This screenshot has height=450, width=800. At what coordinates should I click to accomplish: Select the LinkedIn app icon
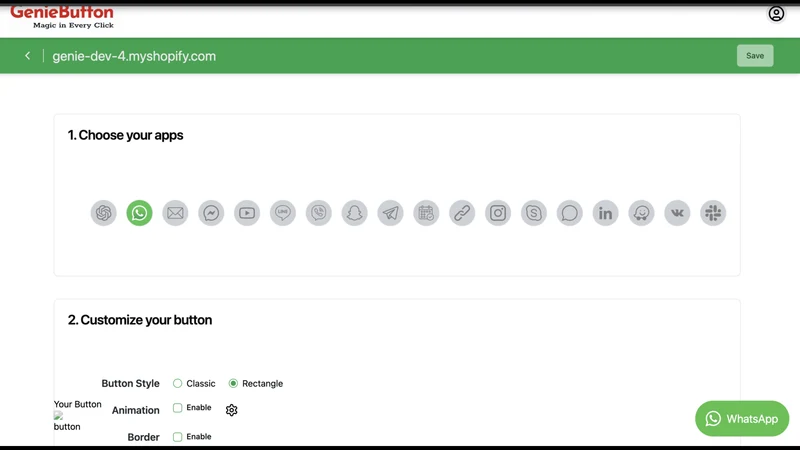[x=606, y=213]
